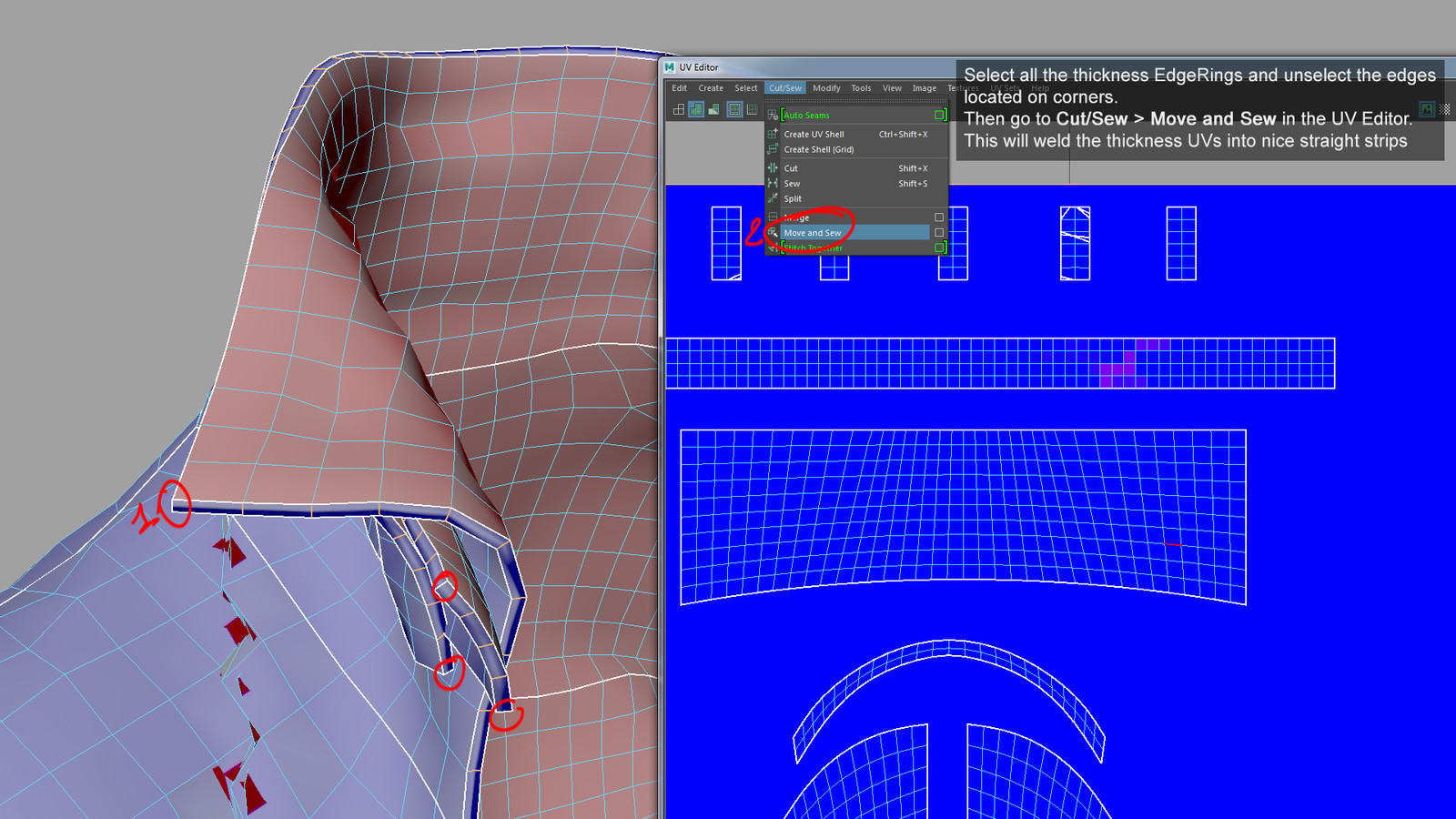
Task: Open the Select menu in UV Editor
Action: click(746, 88)
